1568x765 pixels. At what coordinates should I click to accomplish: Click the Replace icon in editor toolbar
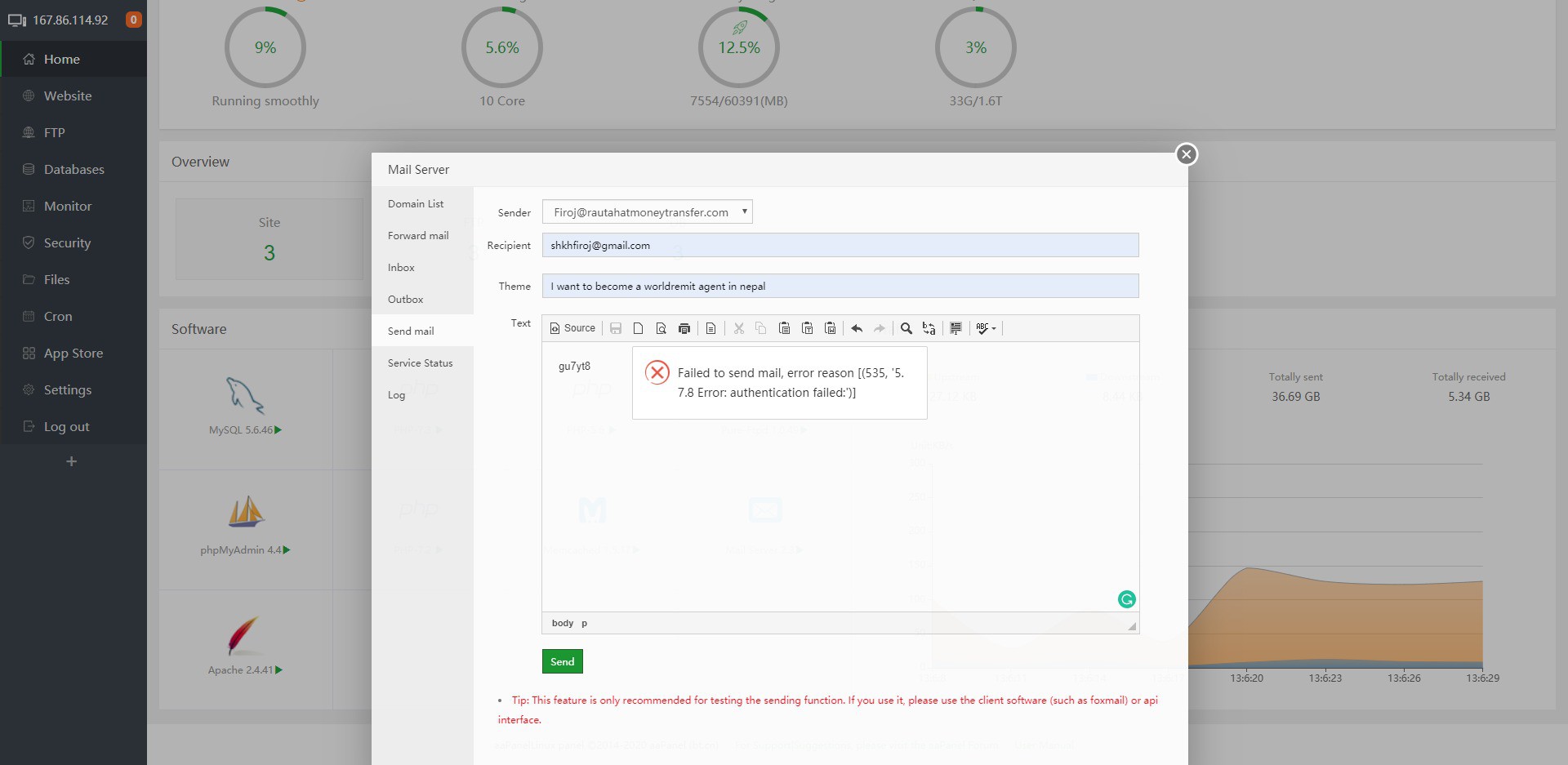coord(929,328)
